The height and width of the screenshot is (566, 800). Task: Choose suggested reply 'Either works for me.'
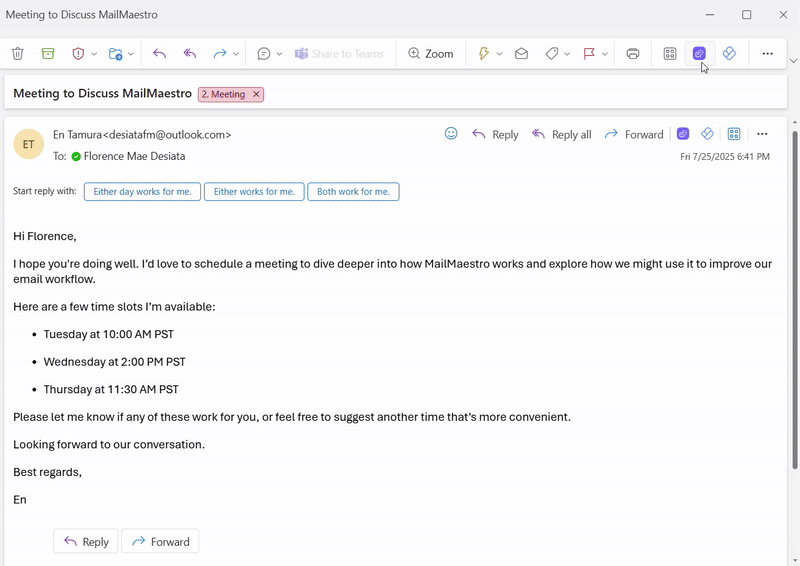(254, 192)
